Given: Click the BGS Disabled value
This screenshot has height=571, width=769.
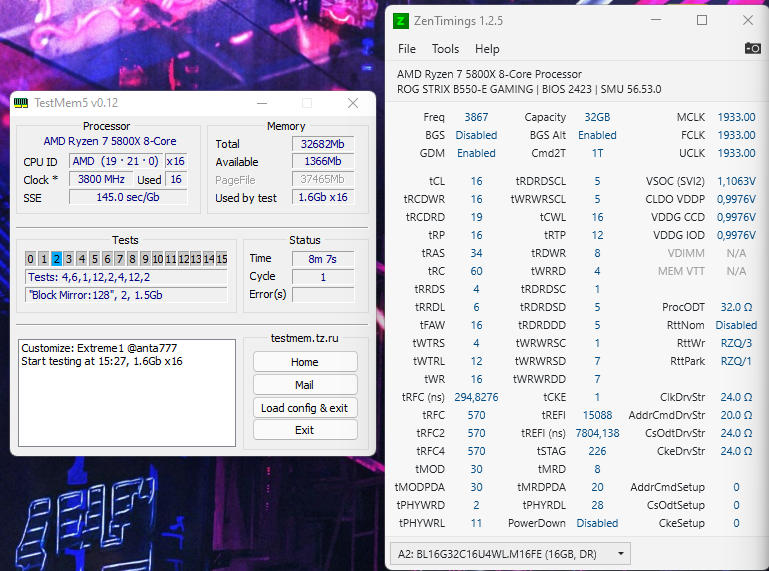Looking at the screenshot, I should 476,135.
